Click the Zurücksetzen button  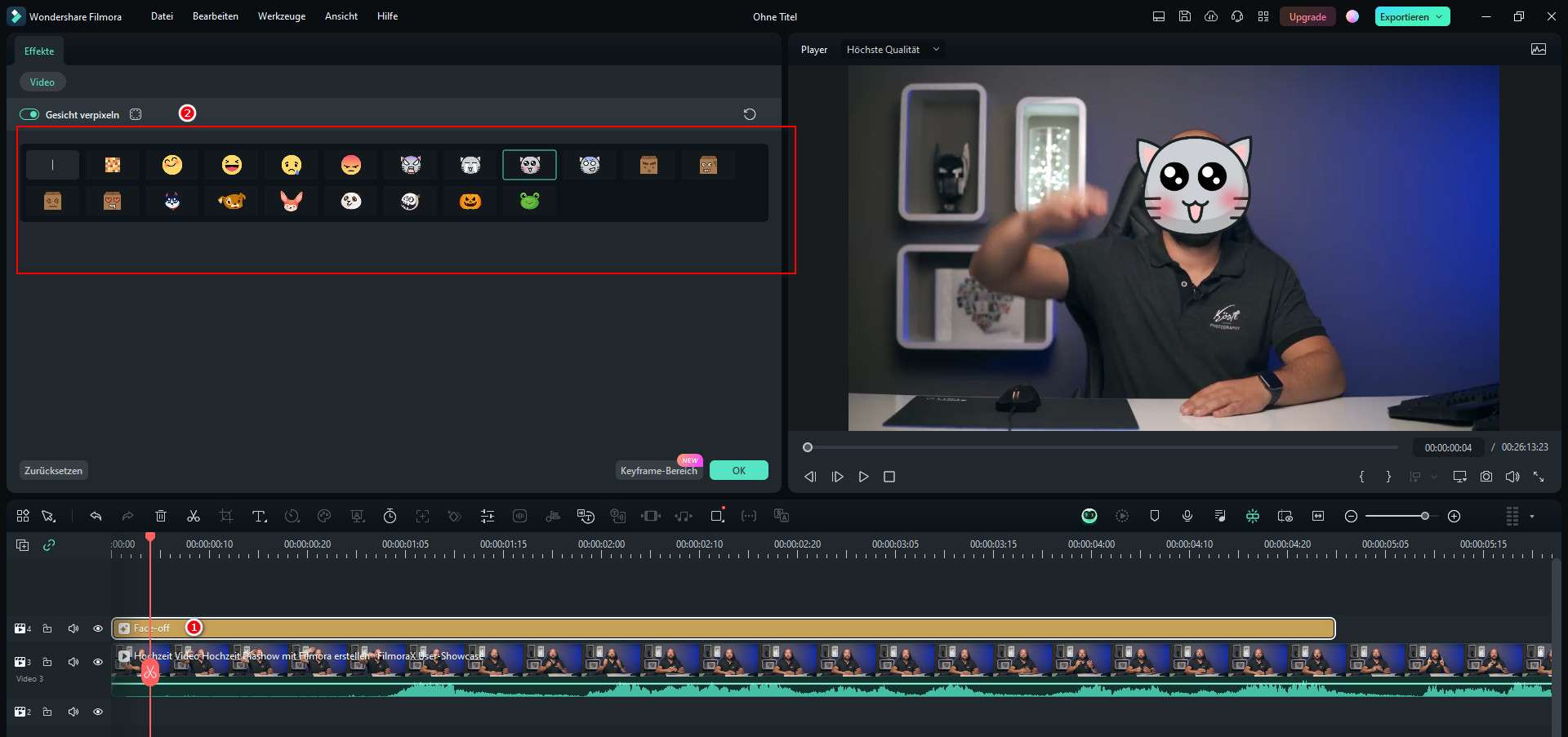tap(53, 471)
